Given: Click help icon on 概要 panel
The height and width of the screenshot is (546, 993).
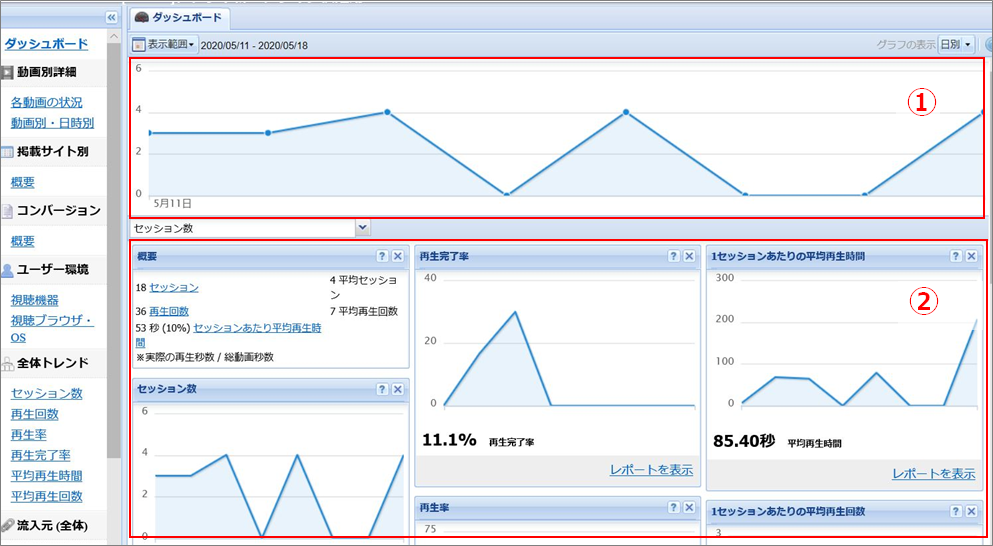Looking at the screenshot, I should click(382, 257).
